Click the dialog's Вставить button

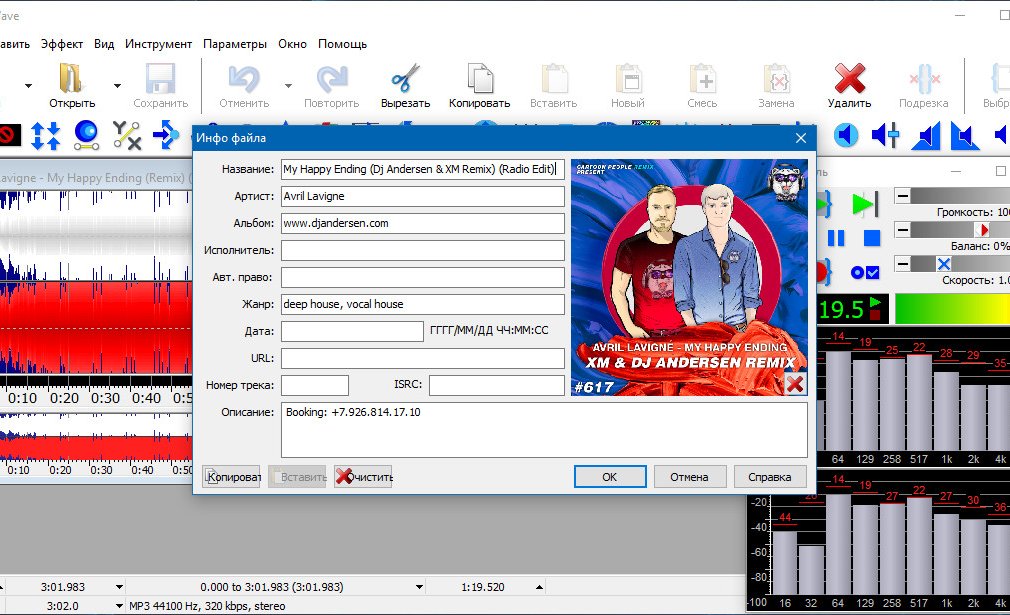(x=297, y=477)
